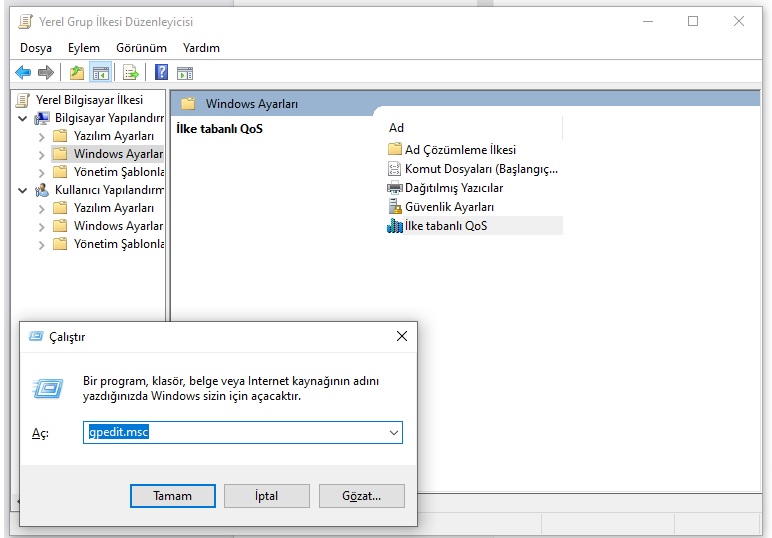Expand Yazılım Ayarları under Kullanıcı Yapılandırması
Viewport: 772px width, 538px height.
(41, 209)
